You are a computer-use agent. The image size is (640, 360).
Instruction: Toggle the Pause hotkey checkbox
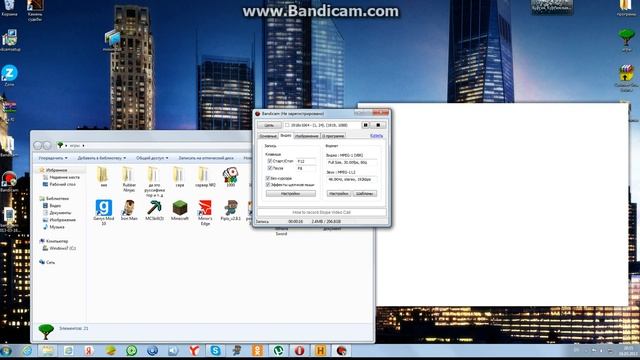click(x=269, y=168)
